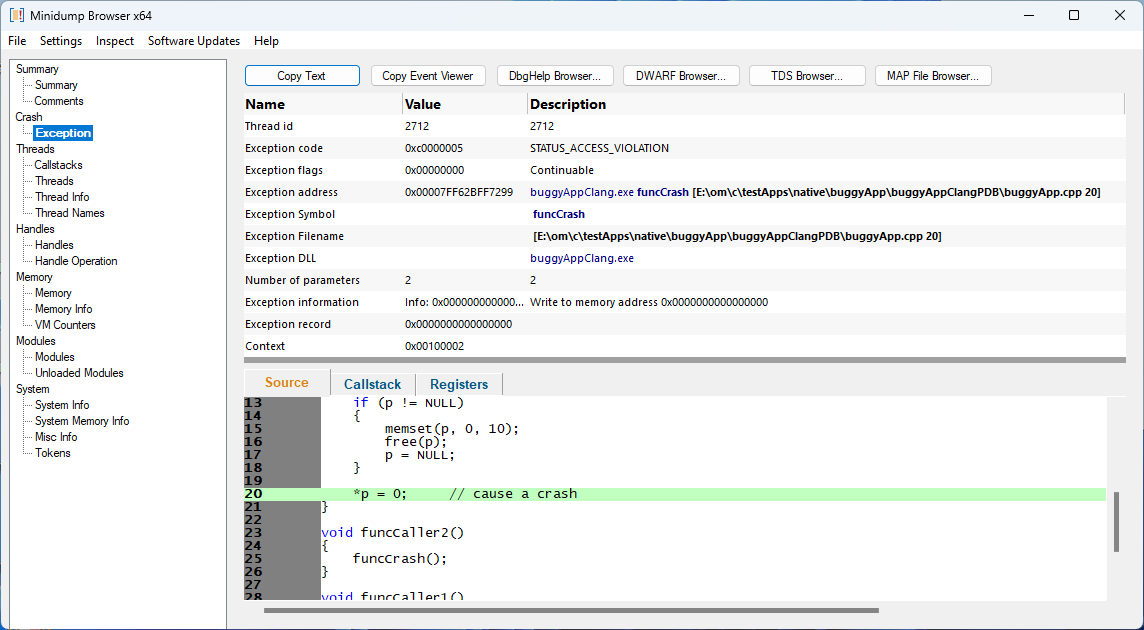The width and height of the screenshot is (1144, 630).
Task: Click the Copy Event Viewer button
Action: tap(428, 76)
